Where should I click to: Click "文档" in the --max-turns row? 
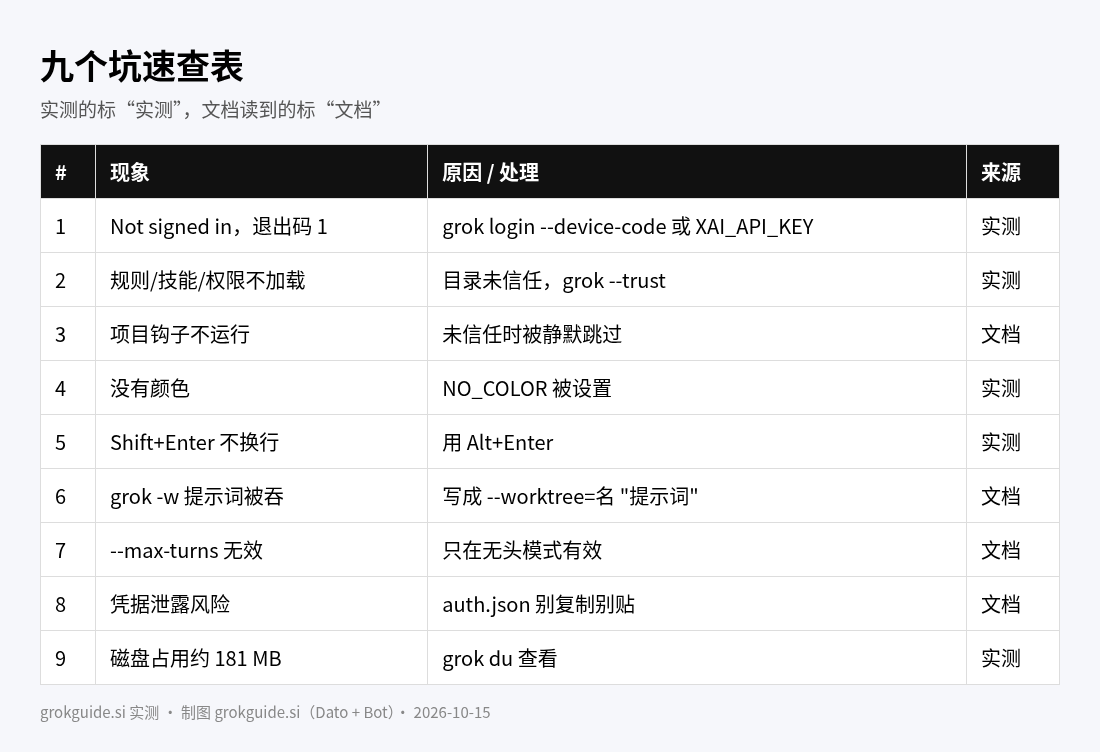click(x=1013, y=550)
